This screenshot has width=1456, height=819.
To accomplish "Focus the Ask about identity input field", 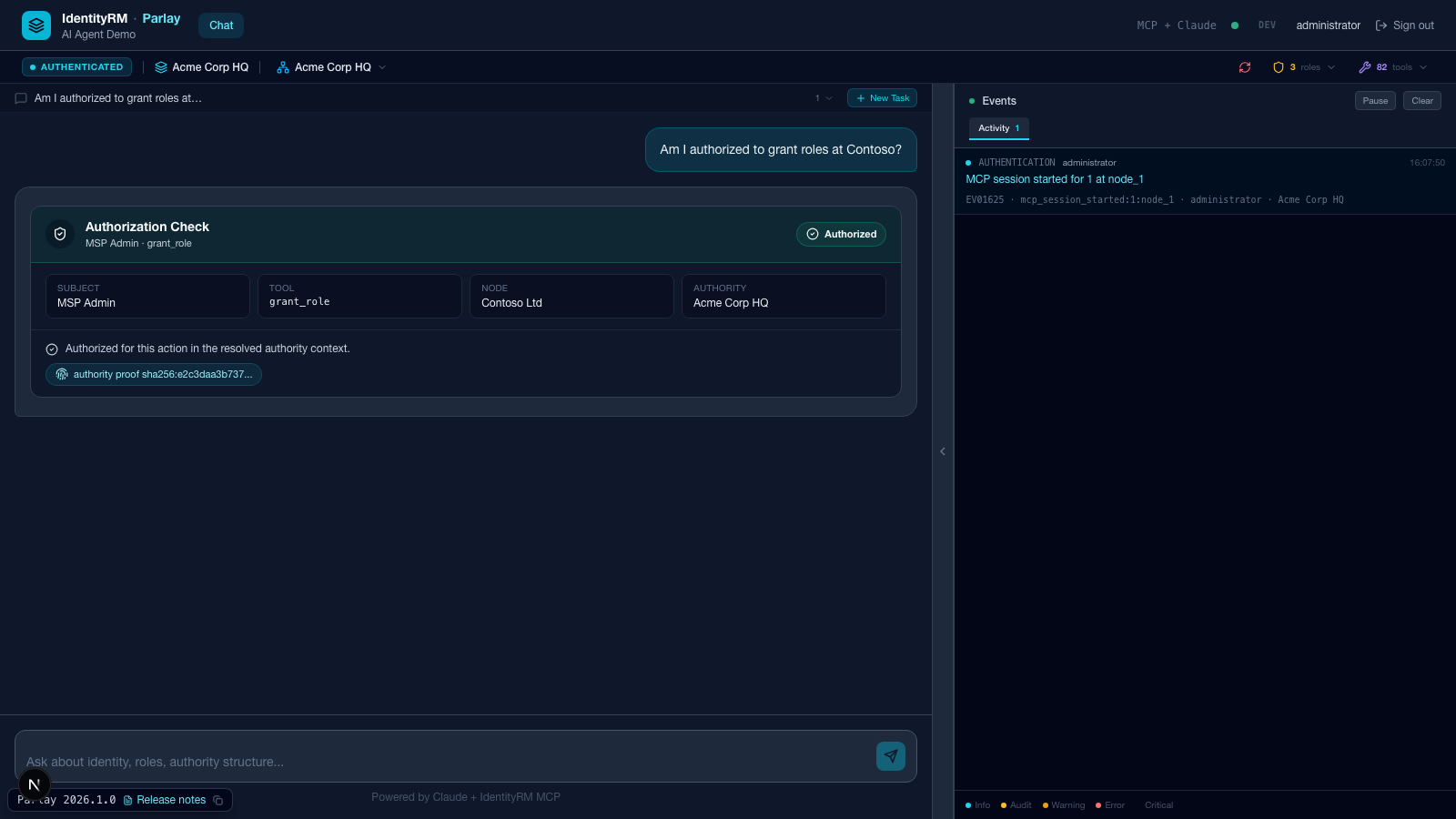I will (x=446, y=762).
